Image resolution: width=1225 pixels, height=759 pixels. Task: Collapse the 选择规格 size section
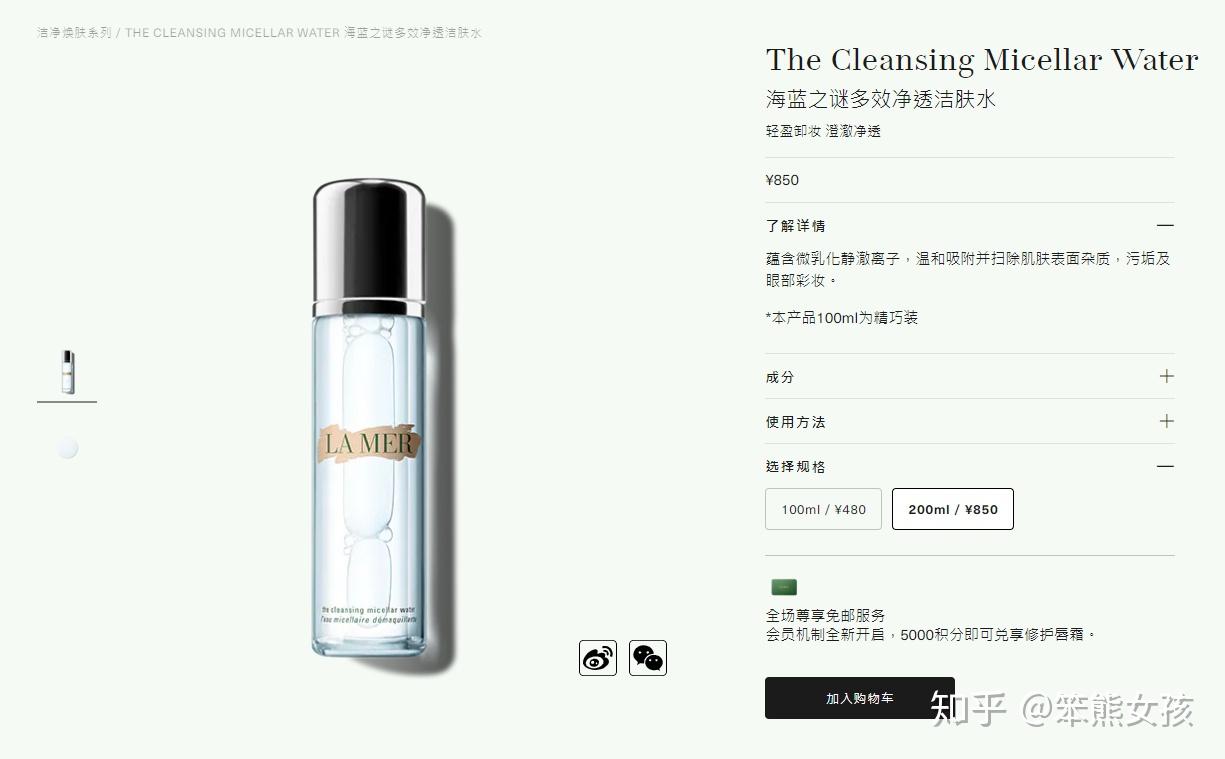click(970, 467)
